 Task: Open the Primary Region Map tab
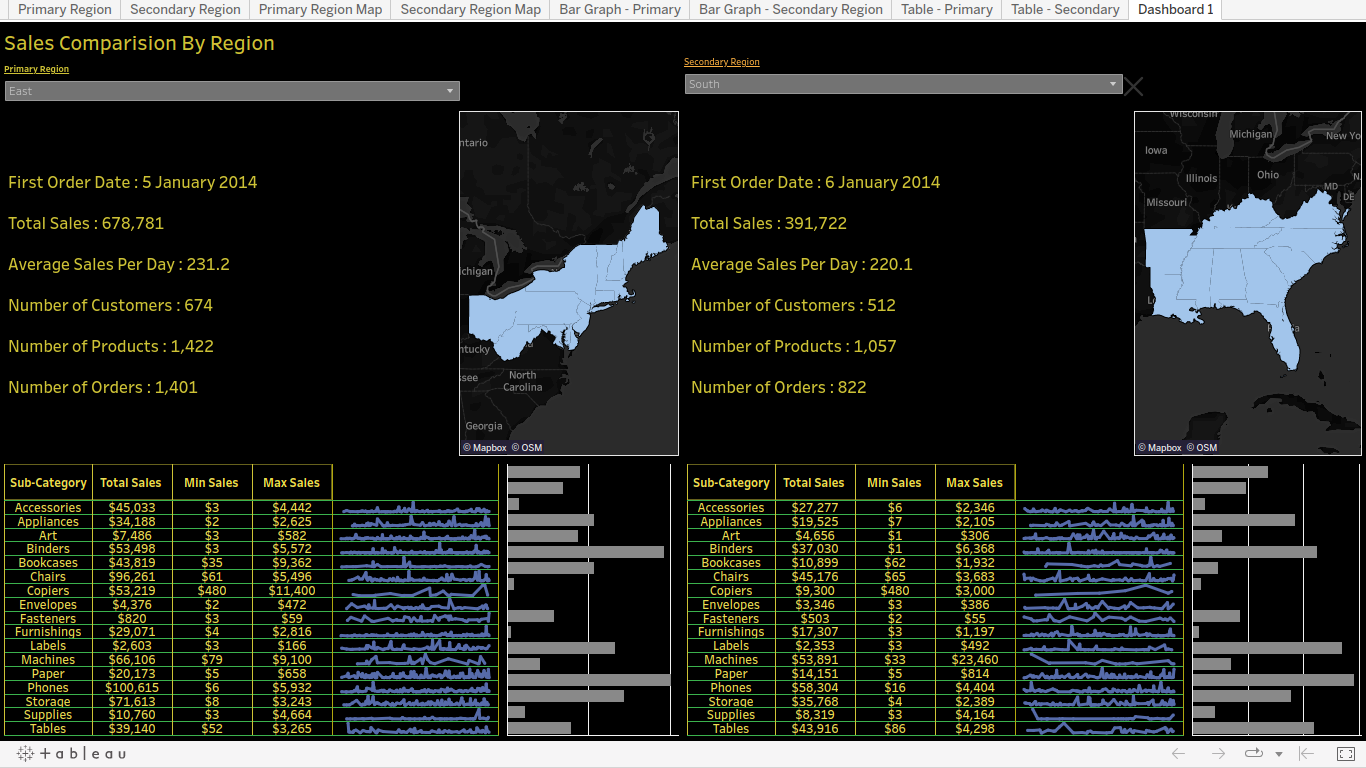[x=320, y=9]
